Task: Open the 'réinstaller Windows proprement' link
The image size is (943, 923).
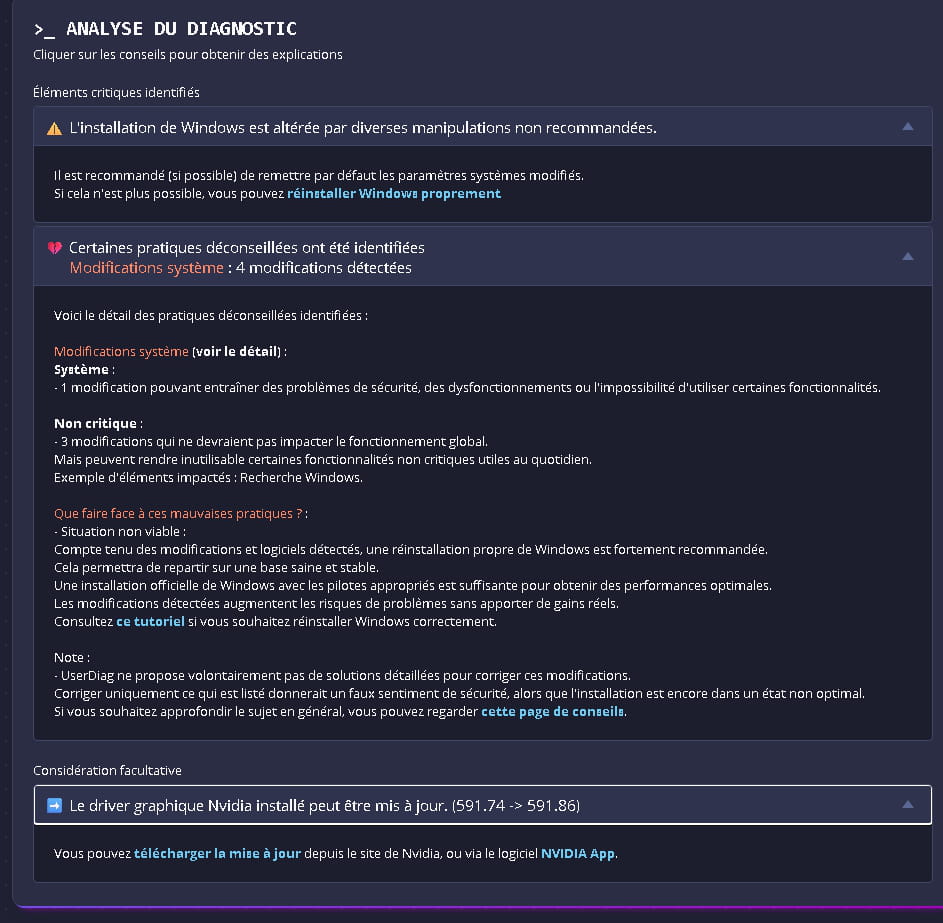Action: (x=393, y=193)
